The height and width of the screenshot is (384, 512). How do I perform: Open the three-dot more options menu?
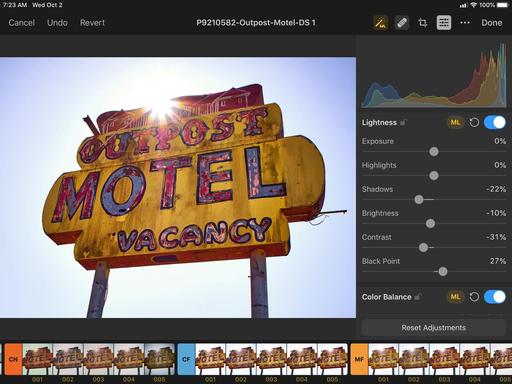465,23
